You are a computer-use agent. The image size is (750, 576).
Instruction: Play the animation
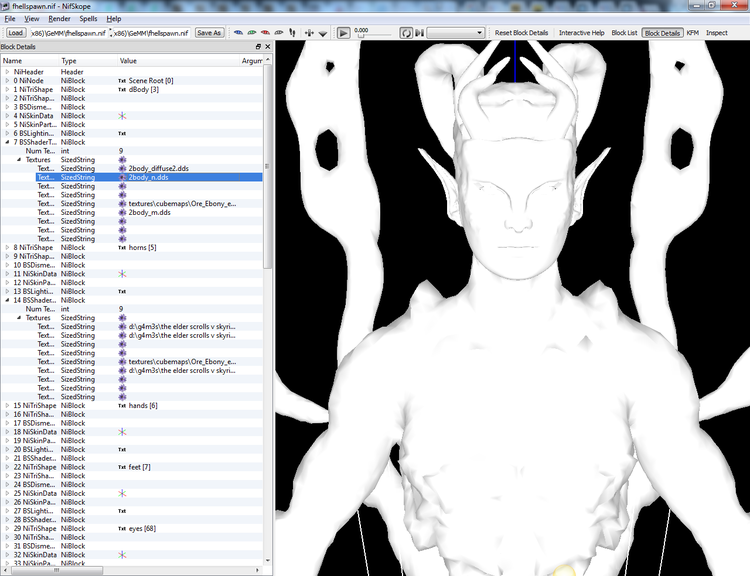click(343, 33)
